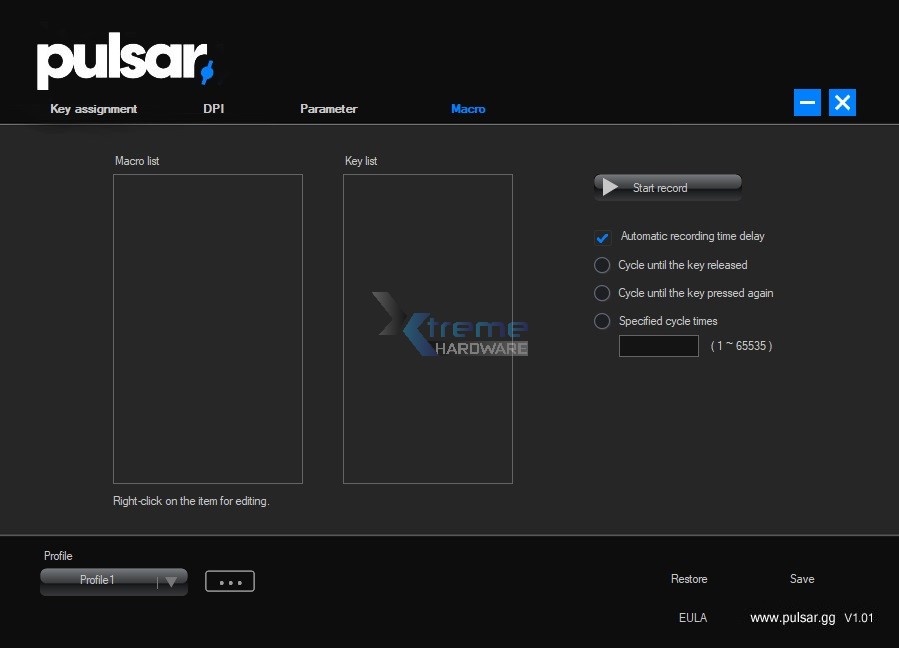
Task: Click the Profile1 dropdown arrow icon
Action: click(171, 580)
